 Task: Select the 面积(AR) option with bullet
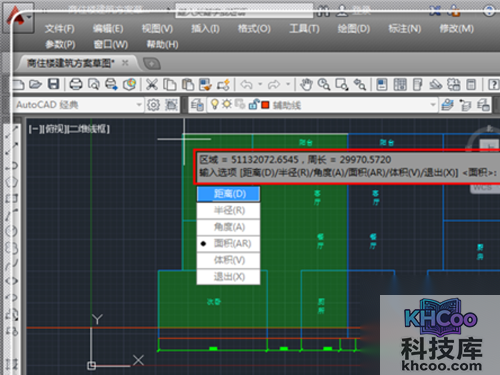point(228,244)
